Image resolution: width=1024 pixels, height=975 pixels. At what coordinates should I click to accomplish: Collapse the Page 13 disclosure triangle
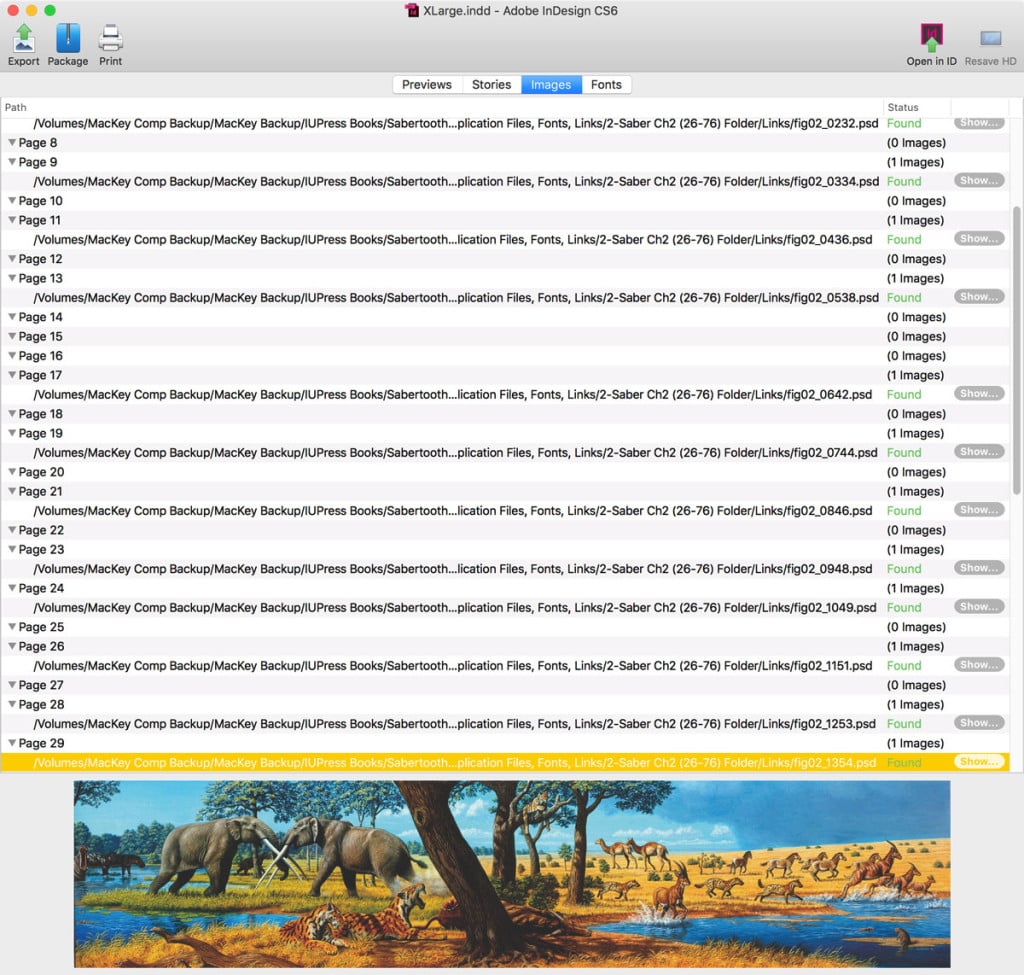12,278
